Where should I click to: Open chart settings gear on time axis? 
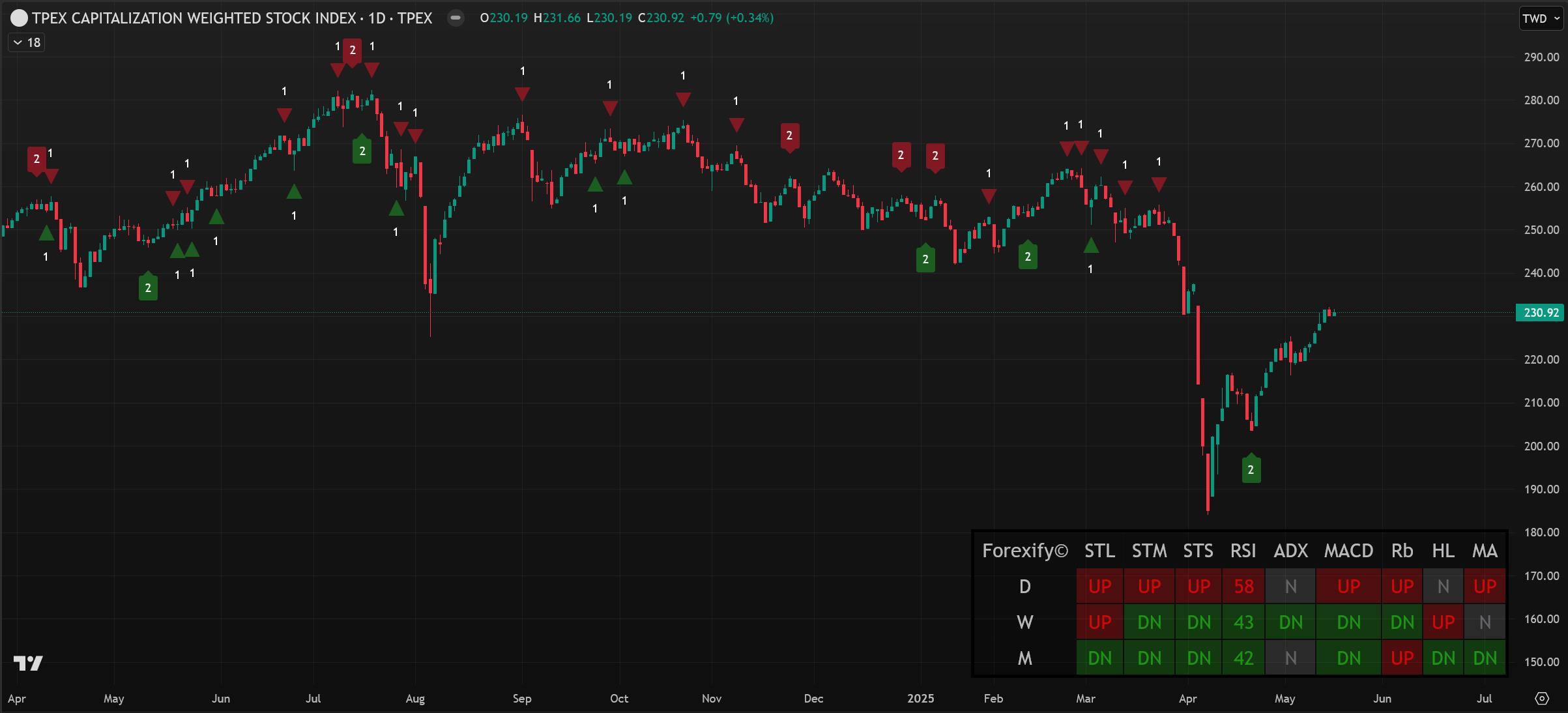coord(1541,698)
